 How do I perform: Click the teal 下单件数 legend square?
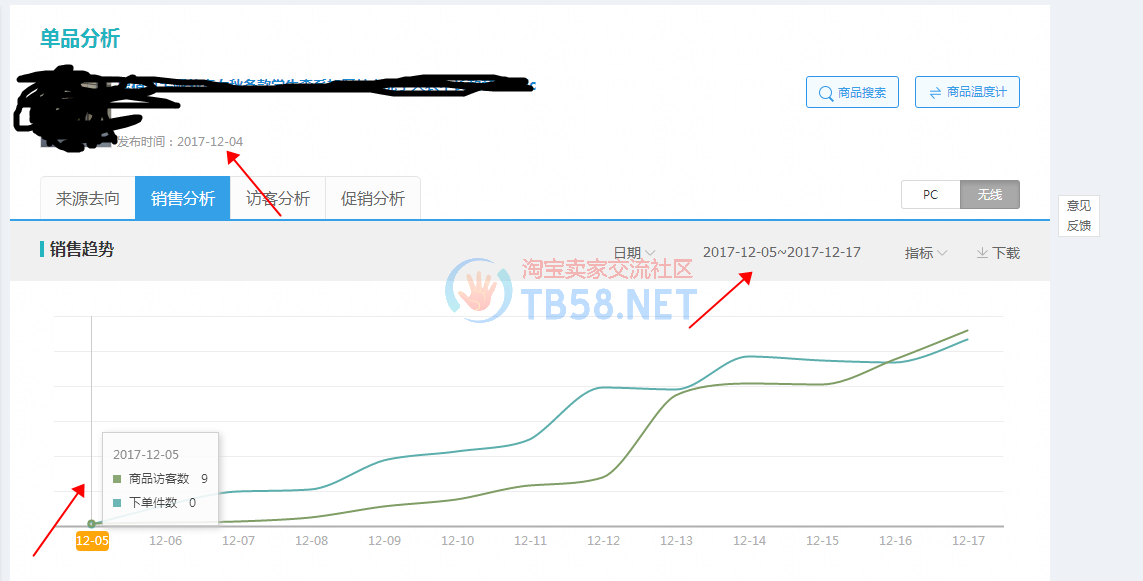click(x=117, y=503)
